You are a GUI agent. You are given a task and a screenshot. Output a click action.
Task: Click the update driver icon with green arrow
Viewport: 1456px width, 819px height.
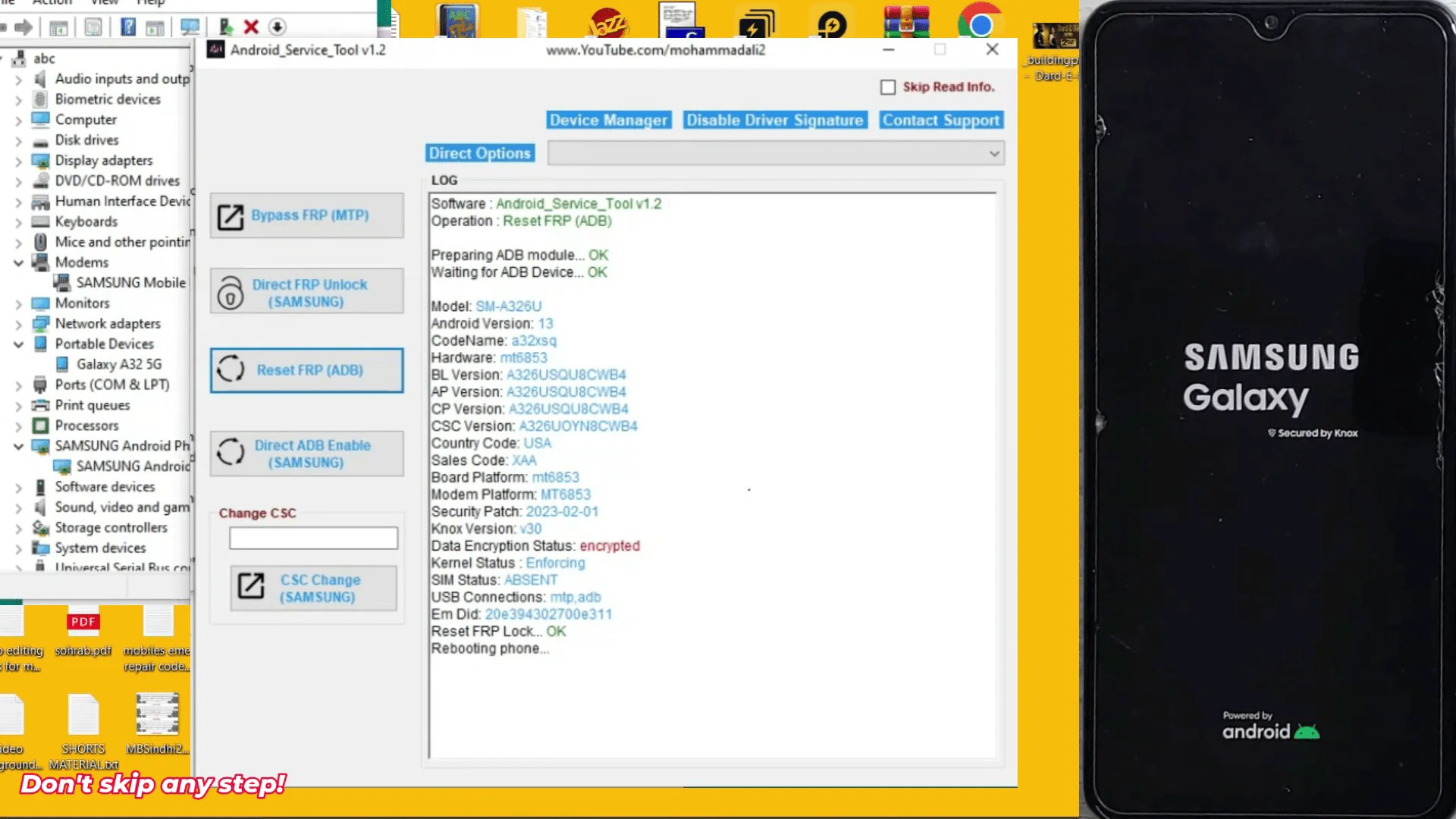[x=225, y=27]
